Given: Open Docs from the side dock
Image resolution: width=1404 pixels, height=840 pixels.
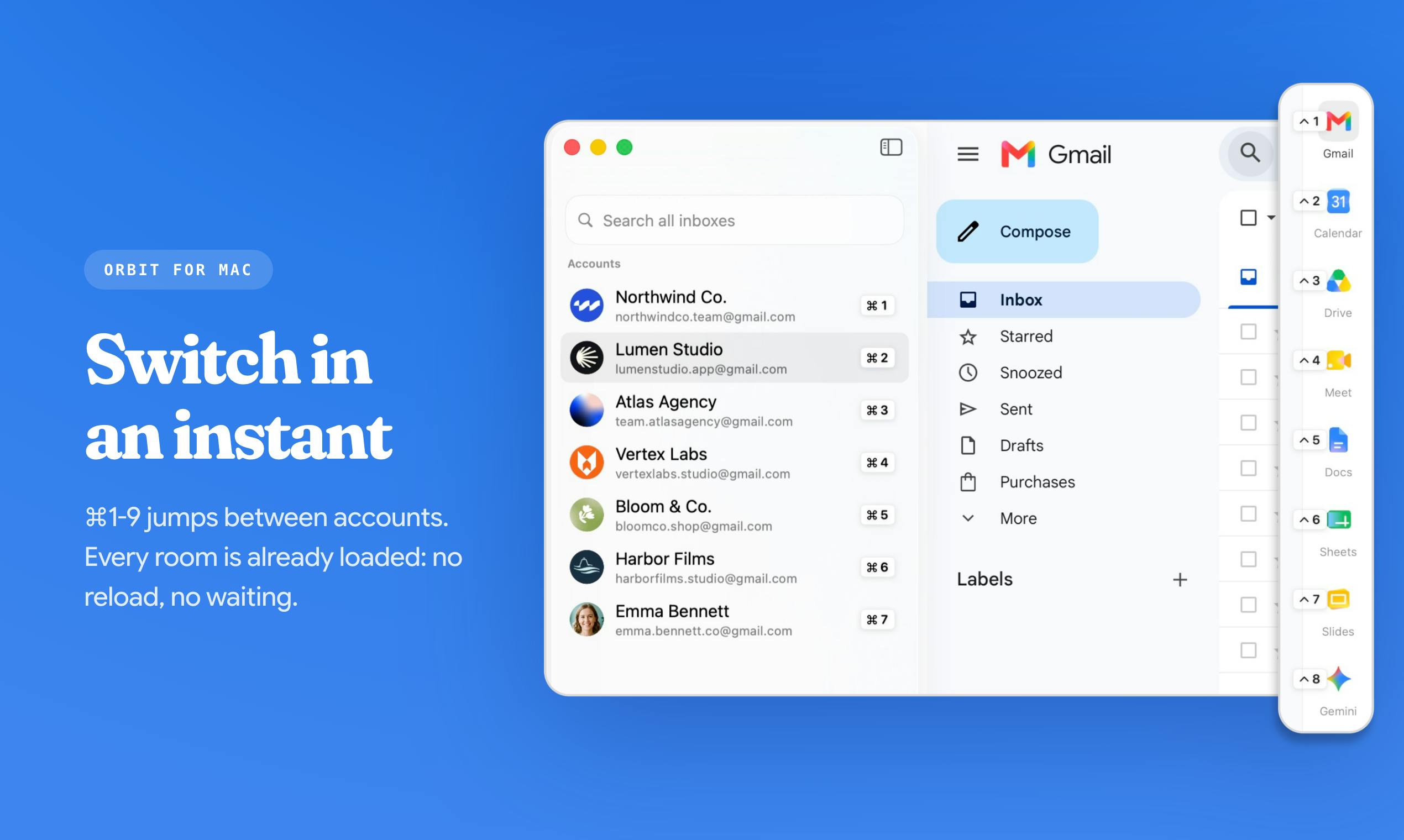Looking at the screenshot, I should pos(1338,440).
